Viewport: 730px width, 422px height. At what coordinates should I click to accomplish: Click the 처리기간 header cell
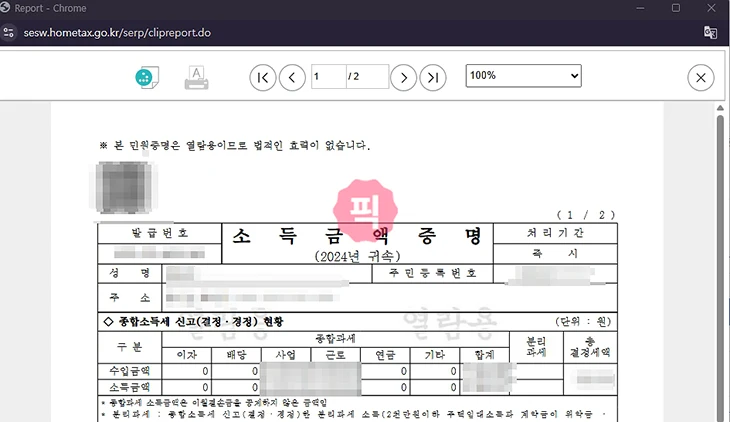[x=555, y=233]
